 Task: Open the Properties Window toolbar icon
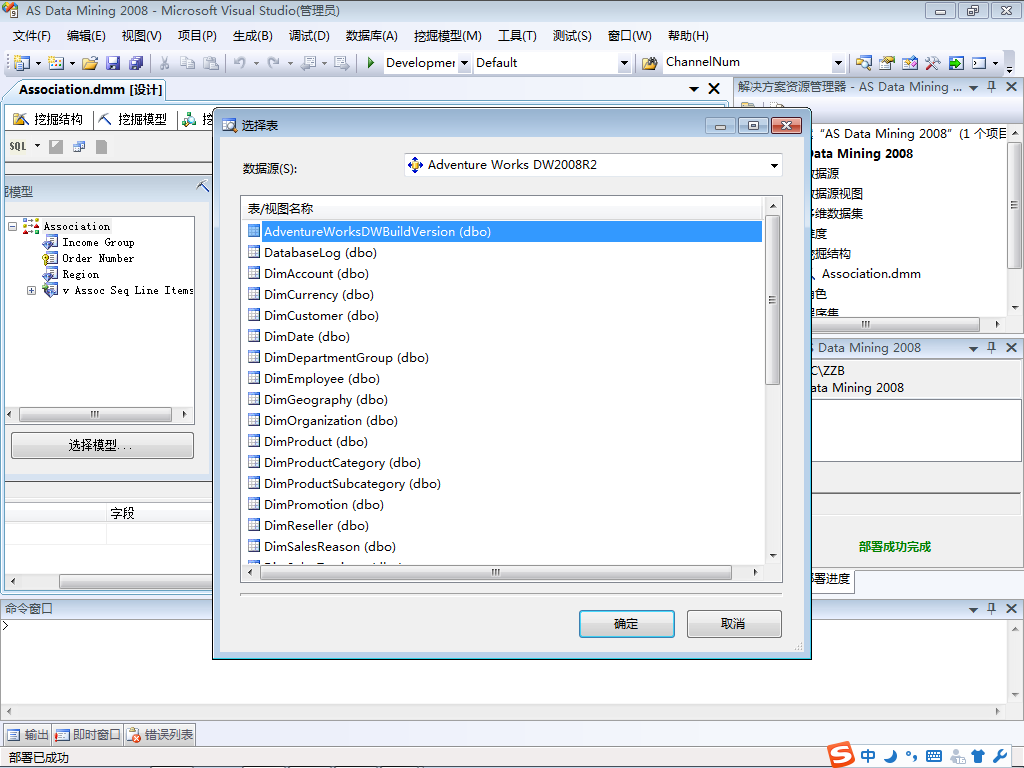887,63
